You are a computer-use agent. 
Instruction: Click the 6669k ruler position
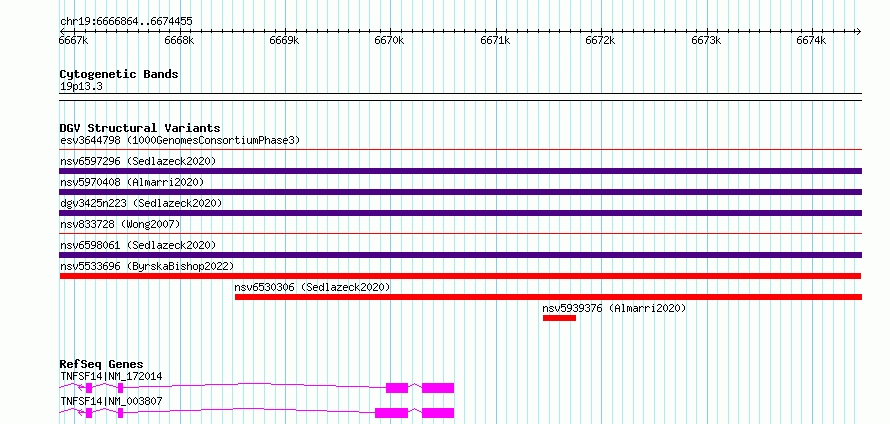coord(284,40)
